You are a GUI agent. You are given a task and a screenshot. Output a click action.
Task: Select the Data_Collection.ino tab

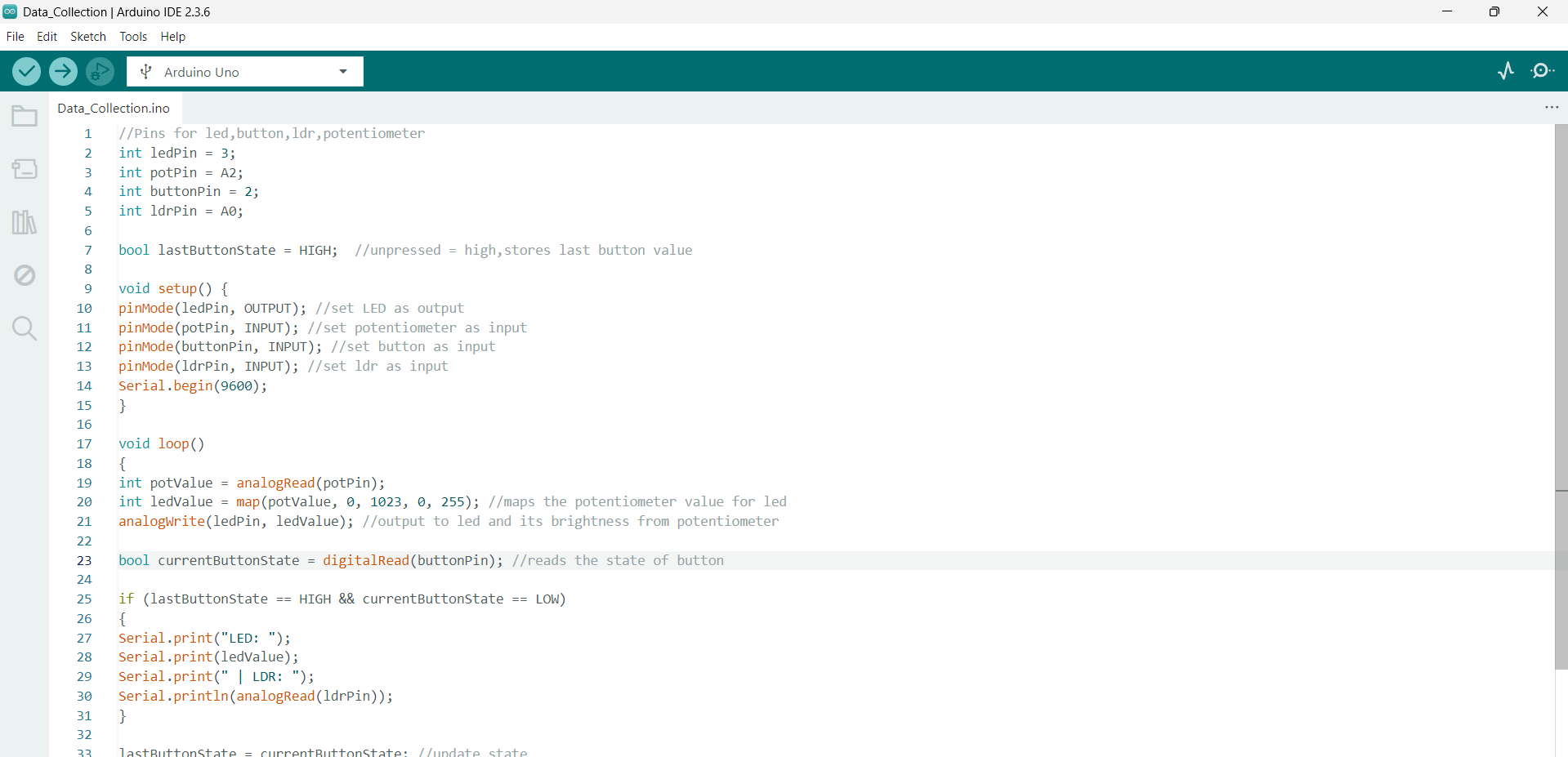pyautogui.click(x=114, y=108)
